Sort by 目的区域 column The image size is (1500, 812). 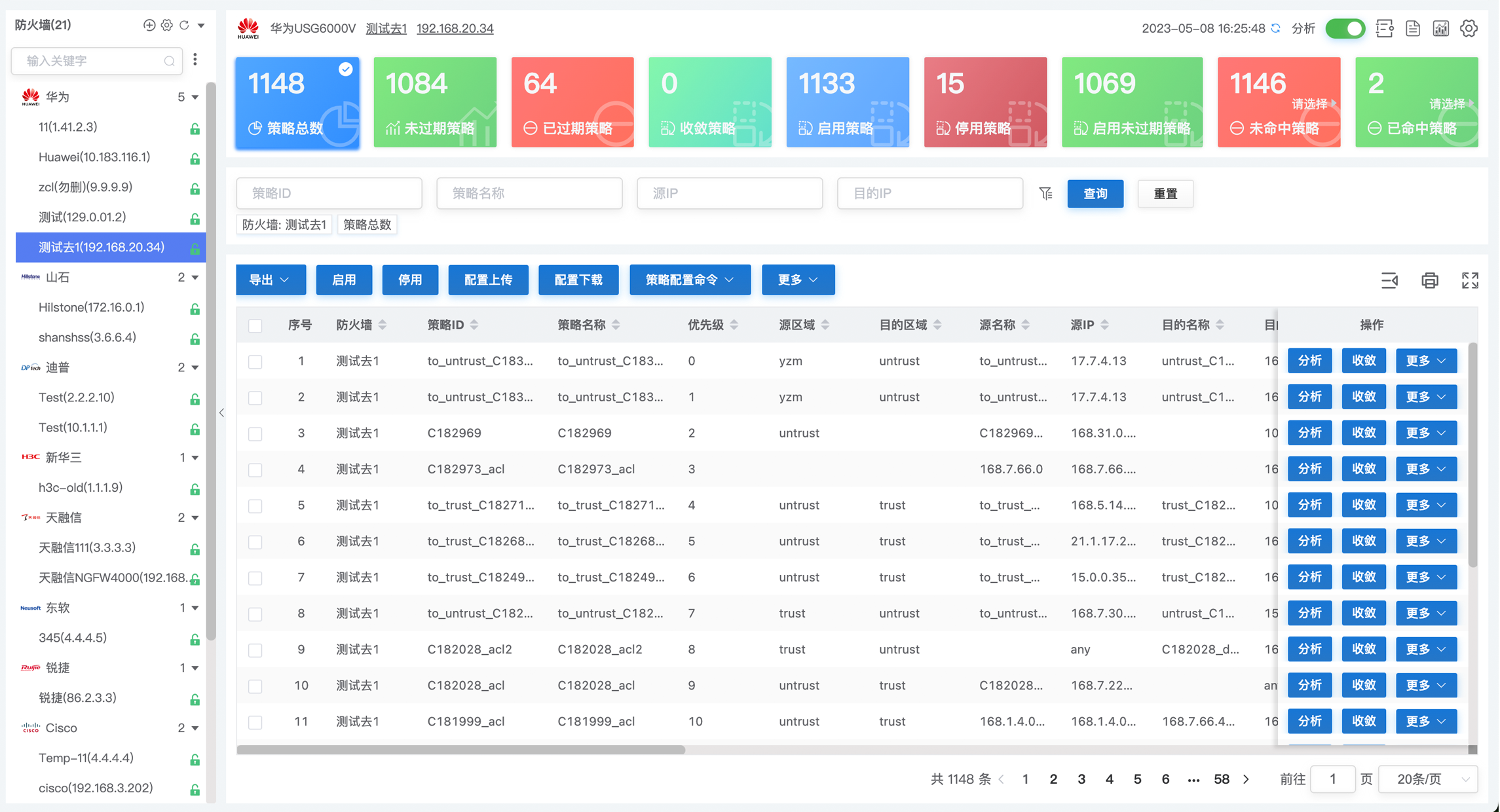937,325
